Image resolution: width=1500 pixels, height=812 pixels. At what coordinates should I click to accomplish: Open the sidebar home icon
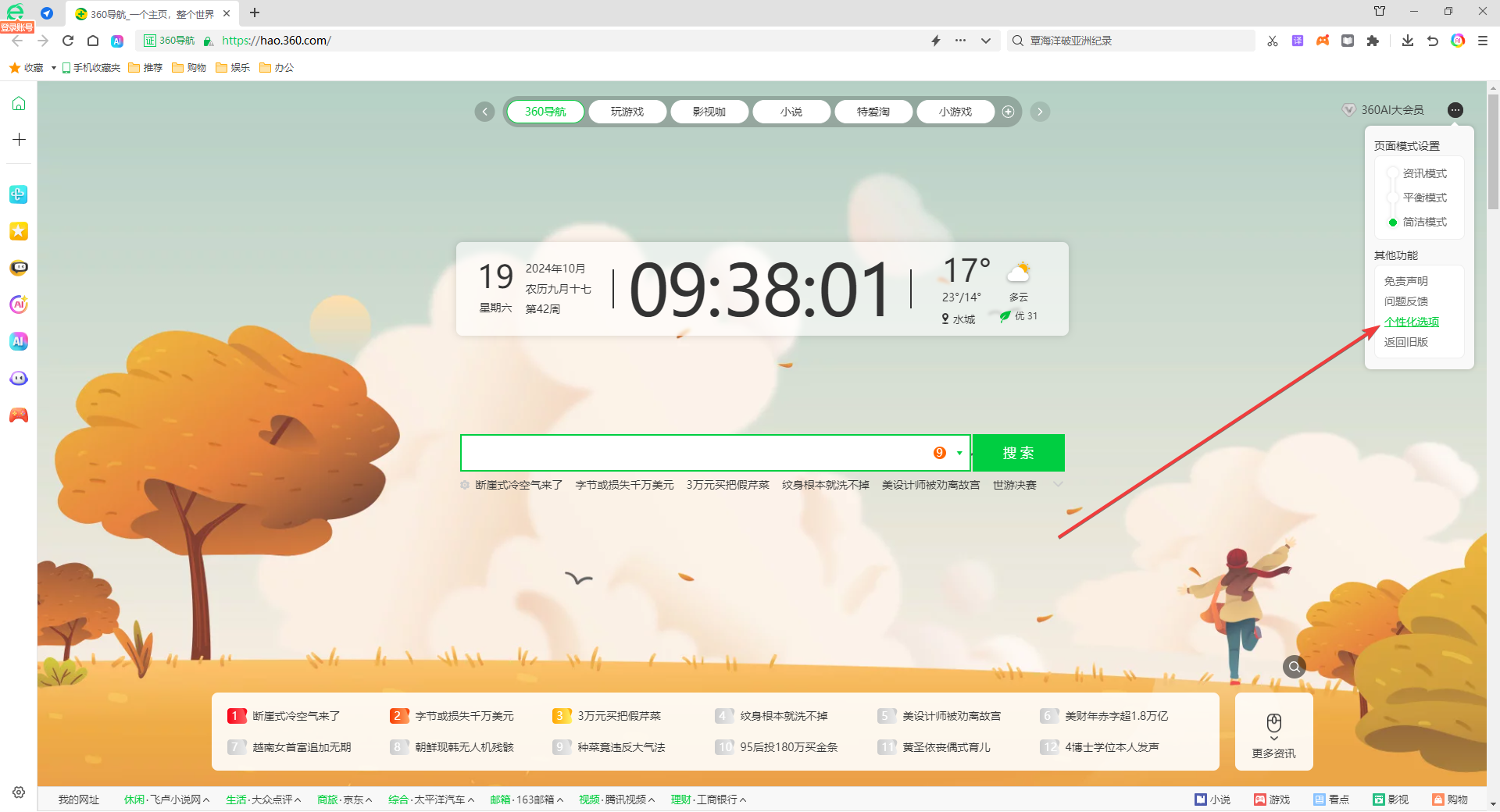coord(19,103)
